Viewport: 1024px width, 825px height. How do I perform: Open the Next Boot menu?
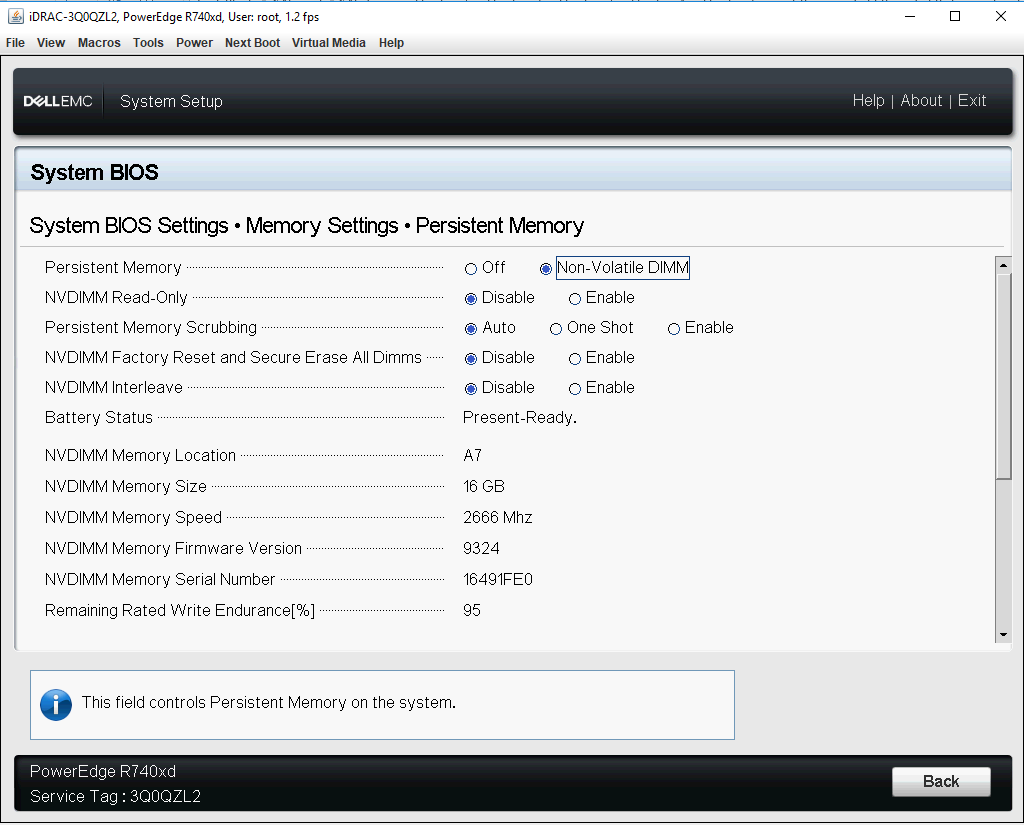[x=252, y=42]
